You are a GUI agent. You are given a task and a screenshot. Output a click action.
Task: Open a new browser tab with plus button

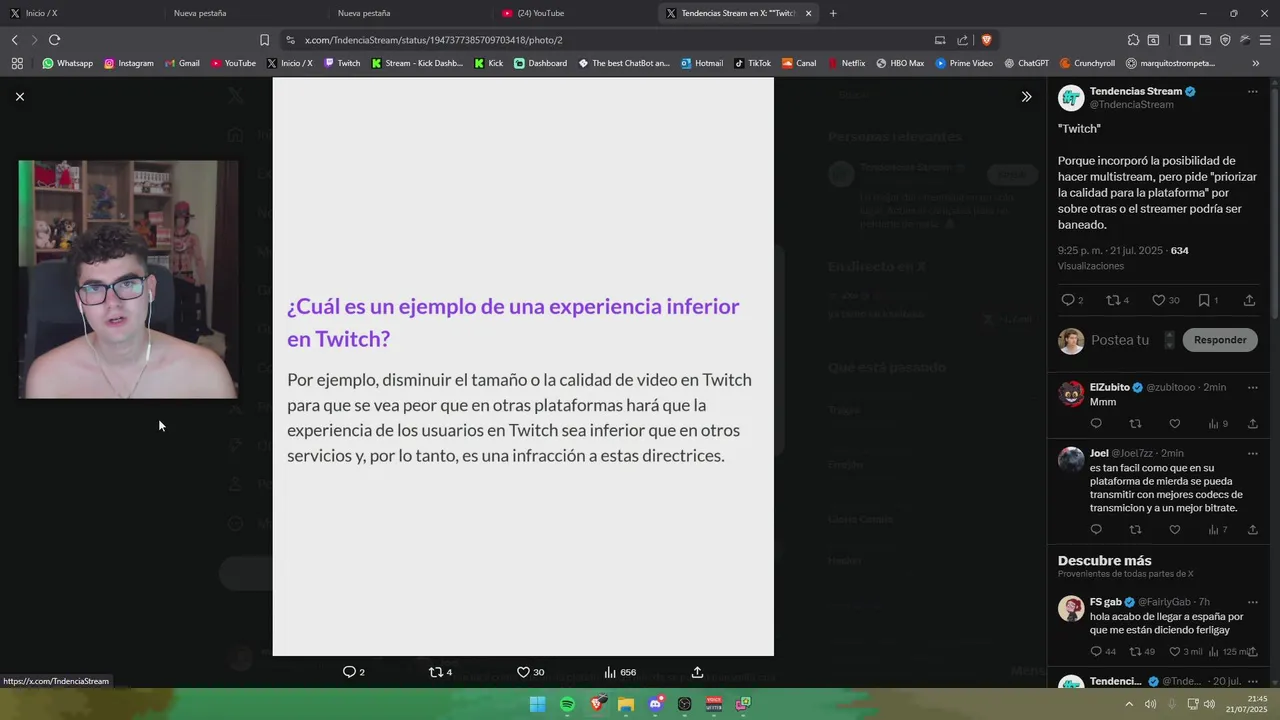pos(833,13)
